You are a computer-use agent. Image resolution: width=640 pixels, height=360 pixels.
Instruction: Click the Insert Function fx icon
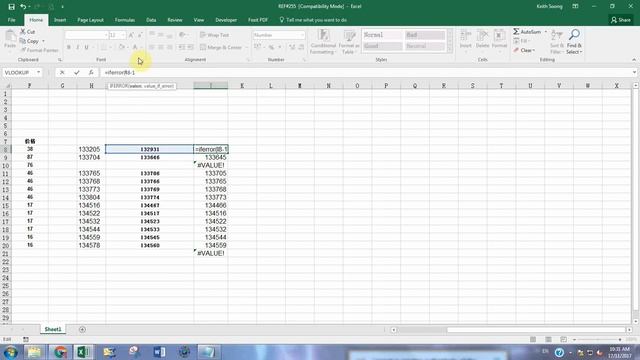coord(91,72)
